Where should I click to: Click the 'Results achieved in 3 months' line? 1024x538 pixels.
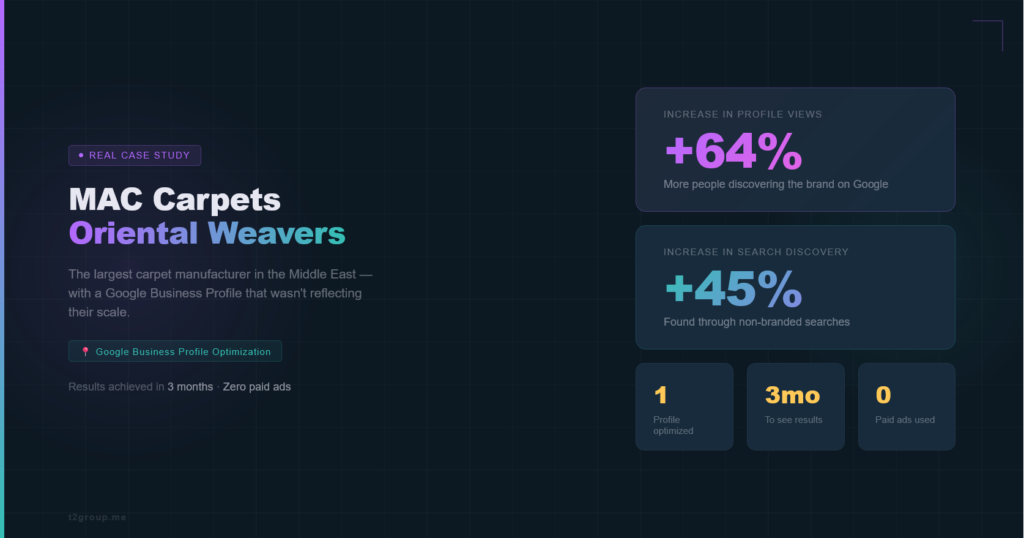pyautogui.click(x=179, y=386)
